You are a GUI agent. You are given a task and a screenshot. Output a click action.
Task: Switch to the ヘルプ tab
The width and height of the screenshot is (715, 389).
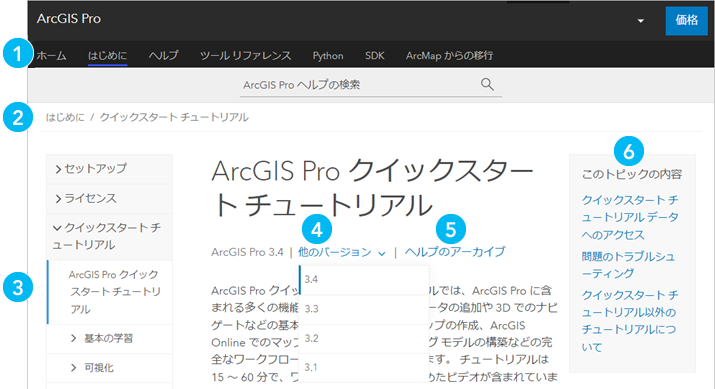point(163,56)
